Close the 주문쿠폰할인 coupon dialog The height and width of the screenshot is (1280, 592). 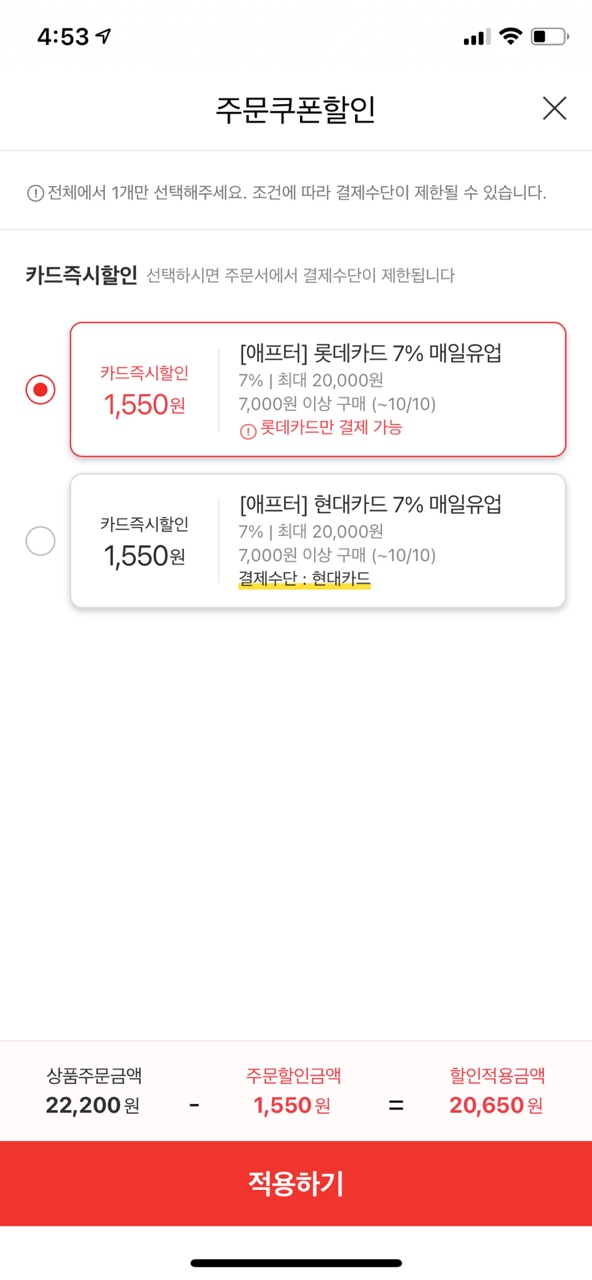click(554, 109)
